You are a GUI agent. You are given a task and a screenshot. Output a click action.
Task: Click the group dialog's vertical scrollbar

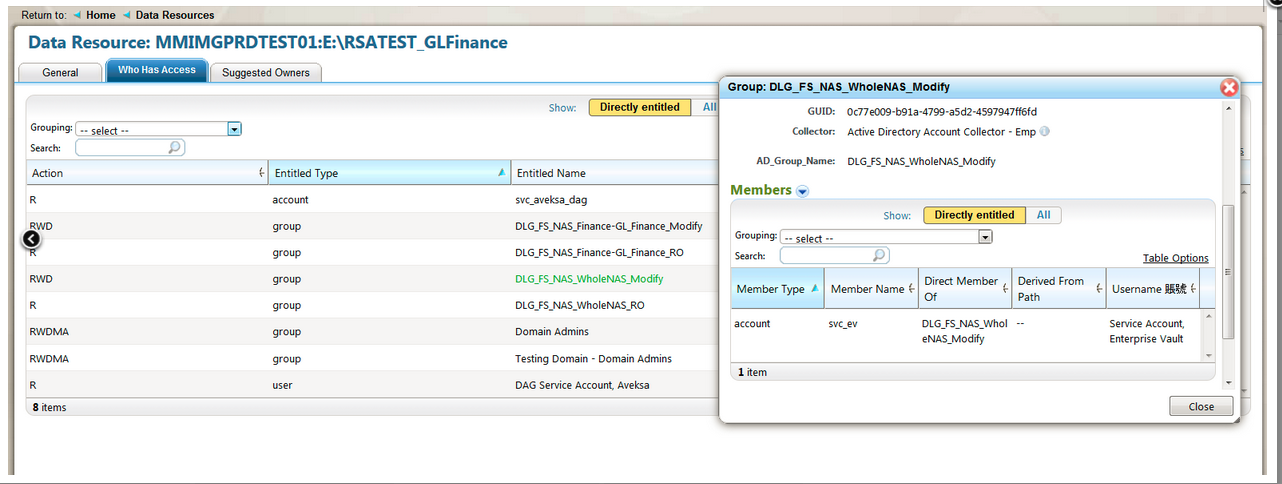click(x=1229, y=270)
